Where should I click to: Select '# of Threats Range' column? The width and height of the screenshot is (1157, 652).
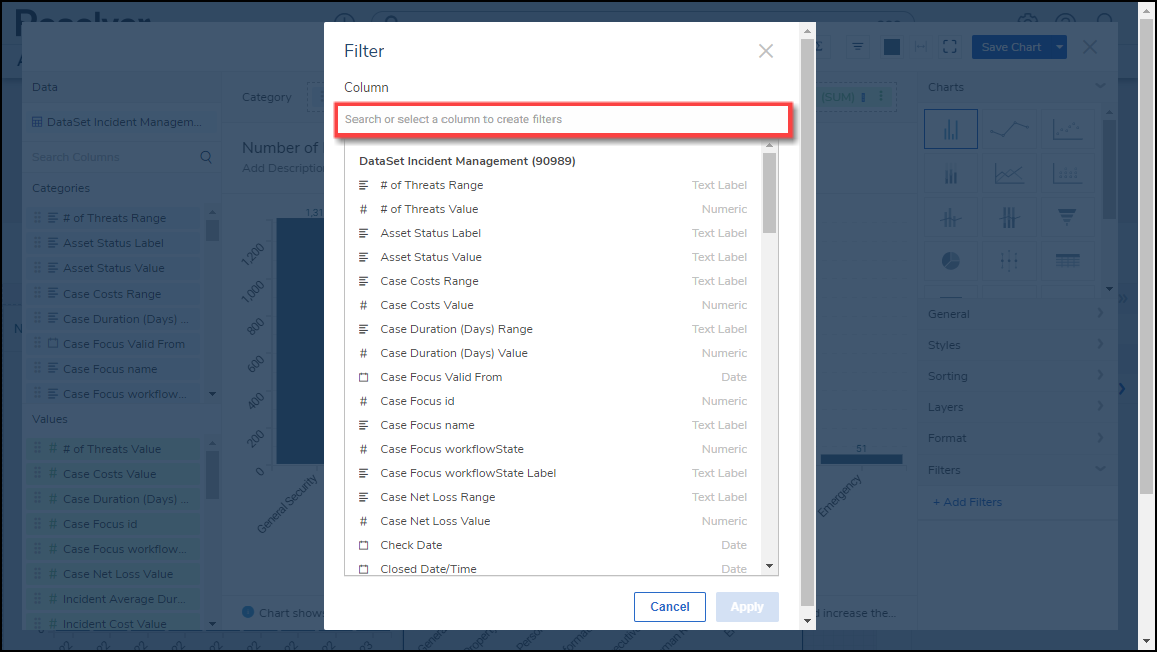[x=431, y=185]
